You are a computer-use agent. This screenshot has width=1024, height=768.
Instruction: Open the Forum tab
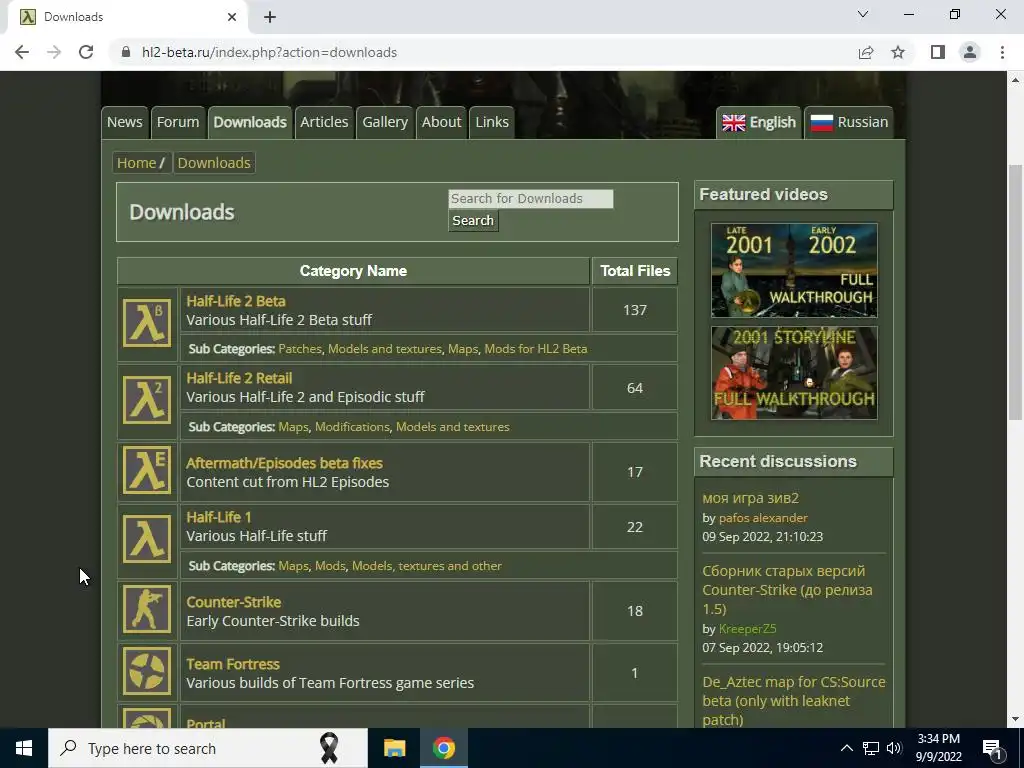pos(178,123)
